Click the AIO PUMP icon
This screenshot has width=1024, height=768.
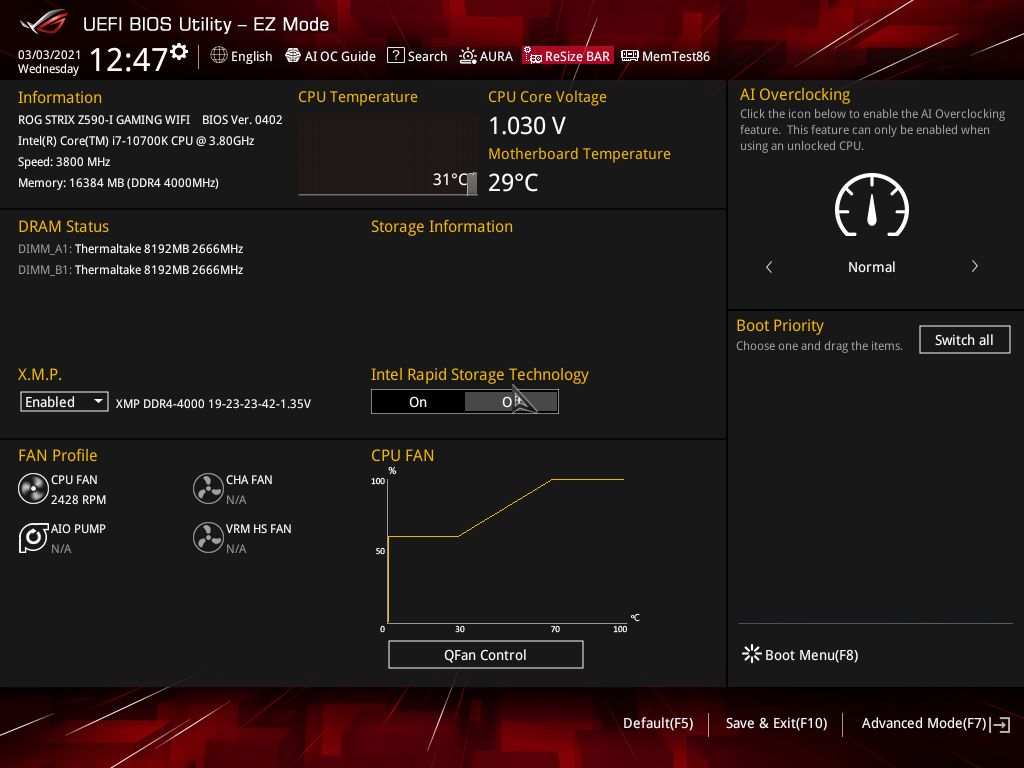pos(33,537)
